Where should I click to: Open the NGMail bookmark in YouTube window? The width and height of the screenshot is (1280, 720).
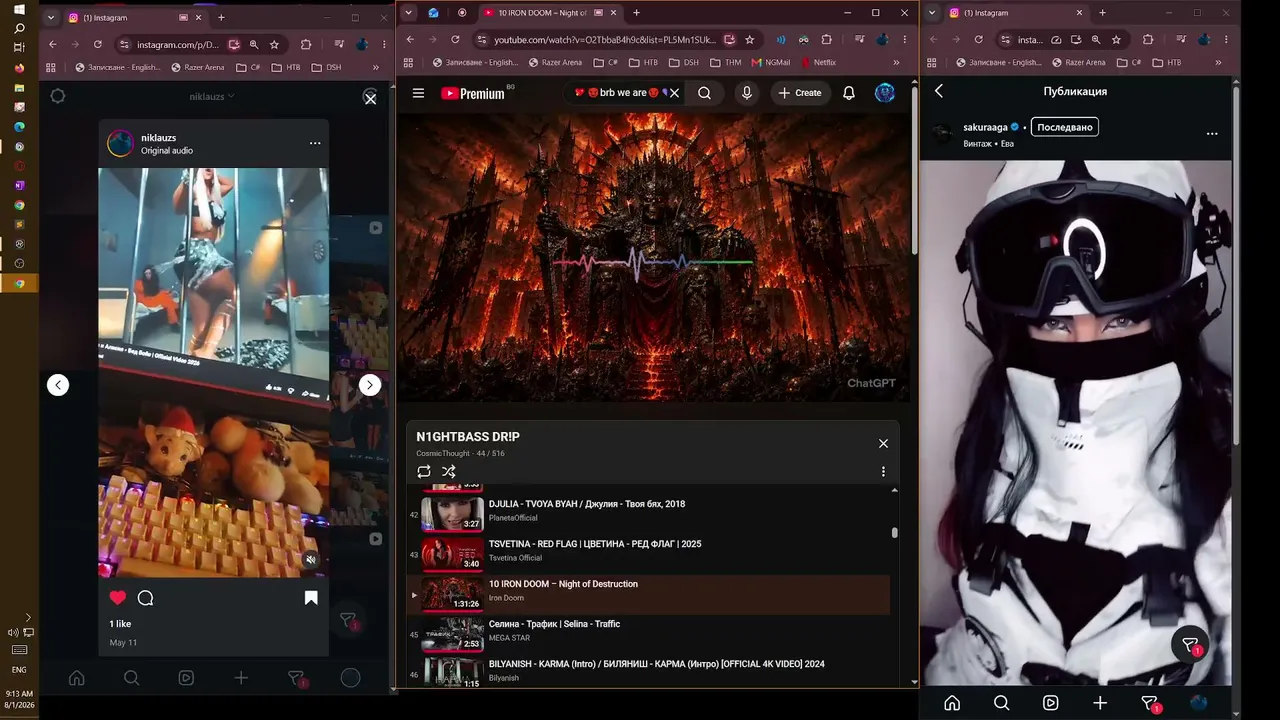pos(771,62)
